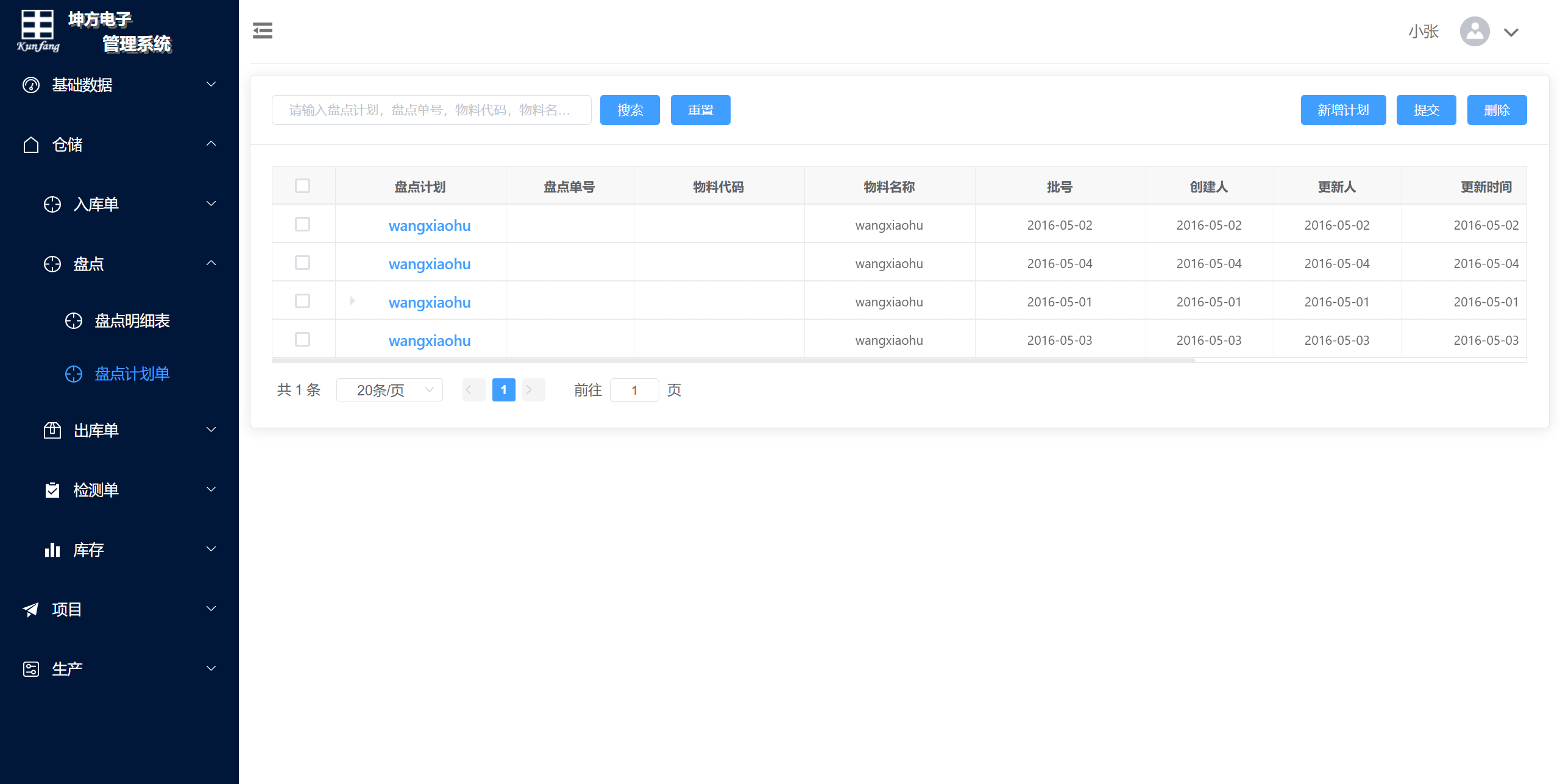Expand the 项目 menu chevron
1560x784 pixels.
tap(211, 609)
